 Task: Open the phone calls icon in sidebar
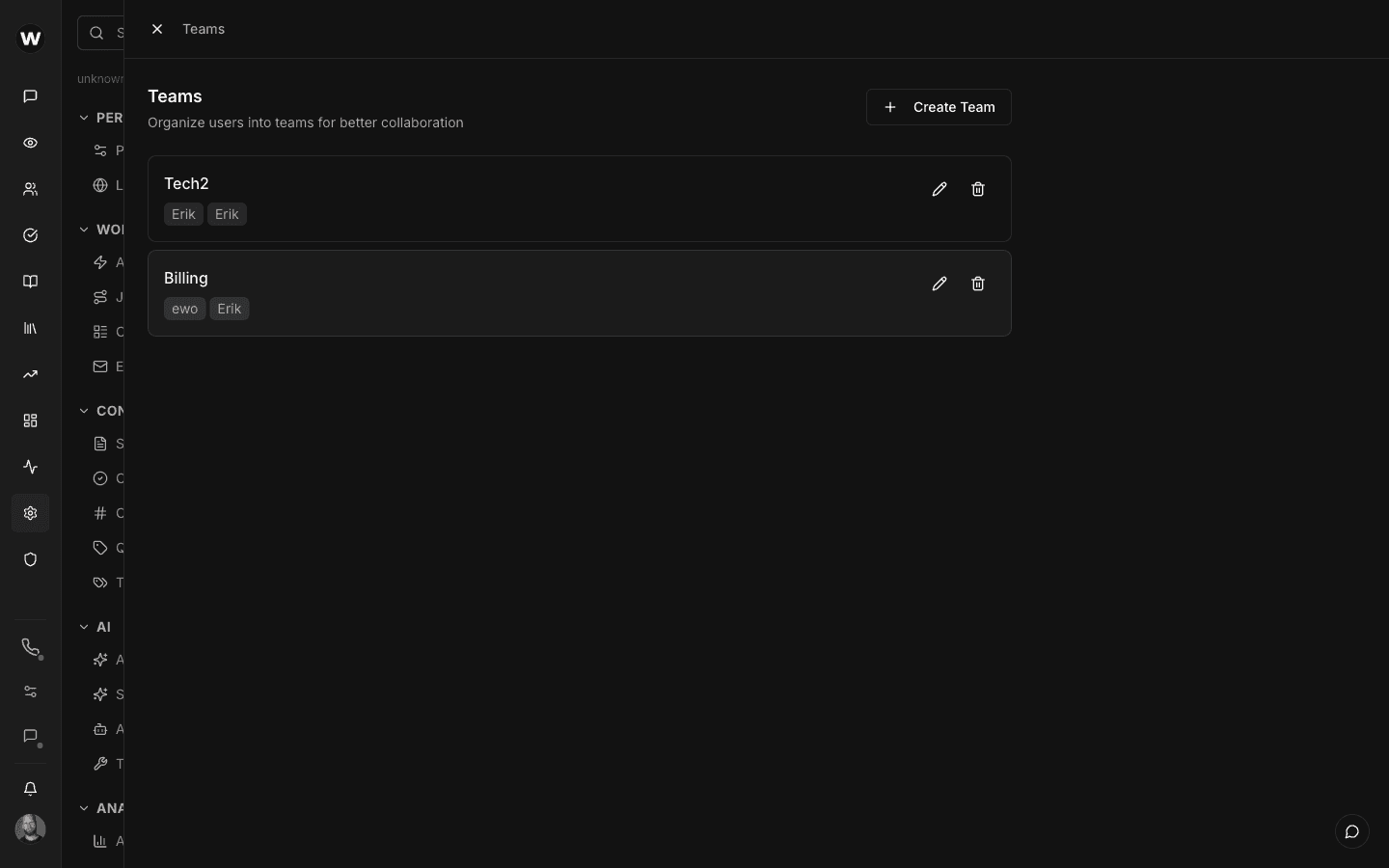click(30, 648)
